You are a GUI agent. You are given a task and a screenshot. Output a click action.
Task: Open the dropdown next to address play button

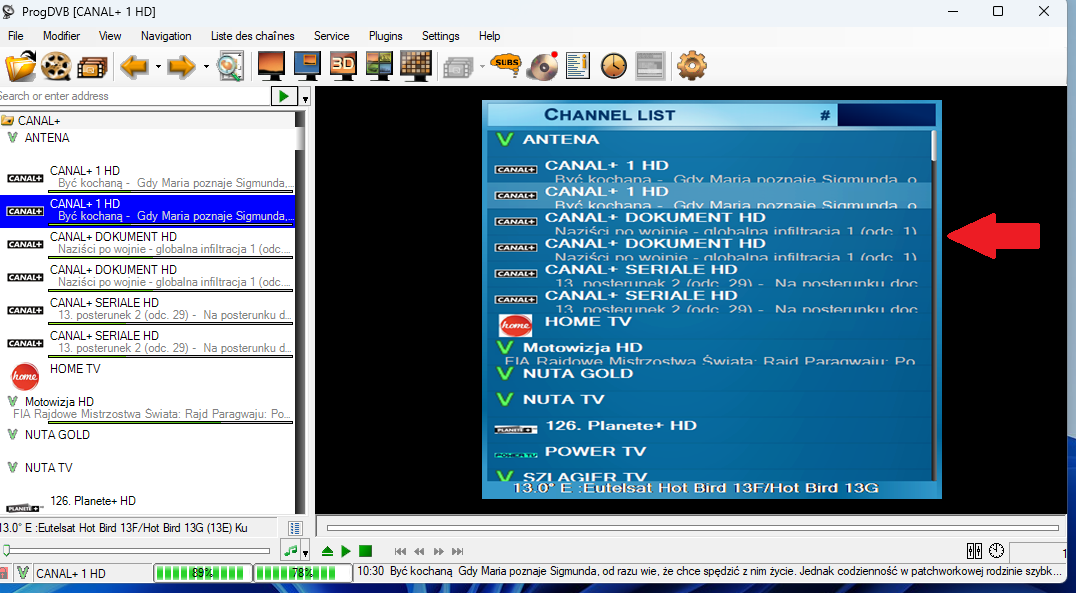pos(305,97)
